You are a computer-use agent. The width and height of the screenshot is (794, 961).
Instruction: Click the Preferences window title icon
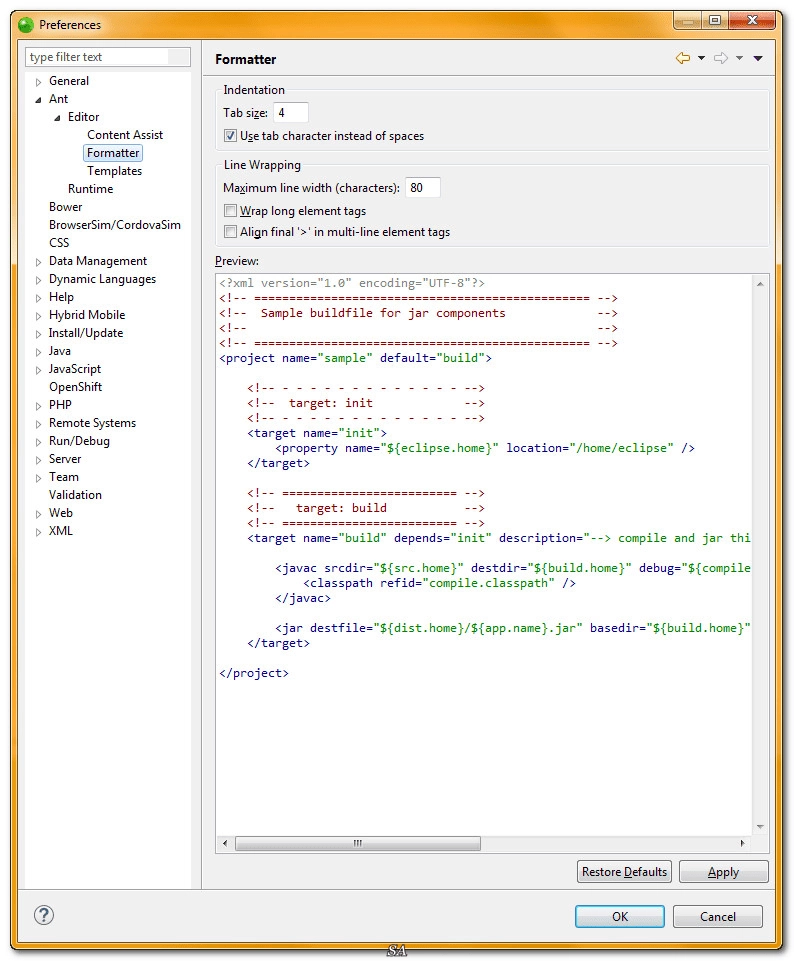coord(26,25)
